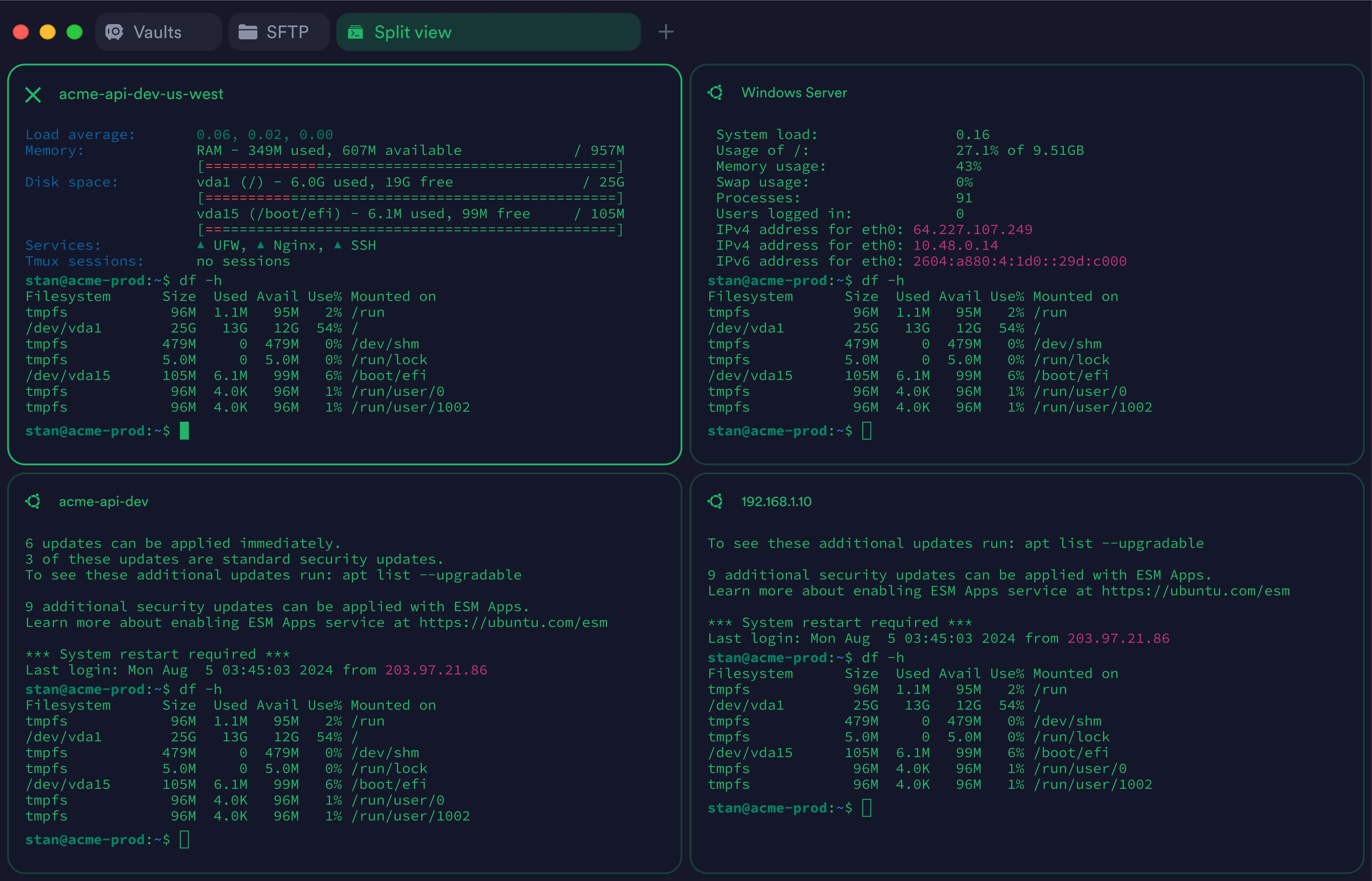Click Ubuntu icon in 192.168.1.10 pane

715,502
